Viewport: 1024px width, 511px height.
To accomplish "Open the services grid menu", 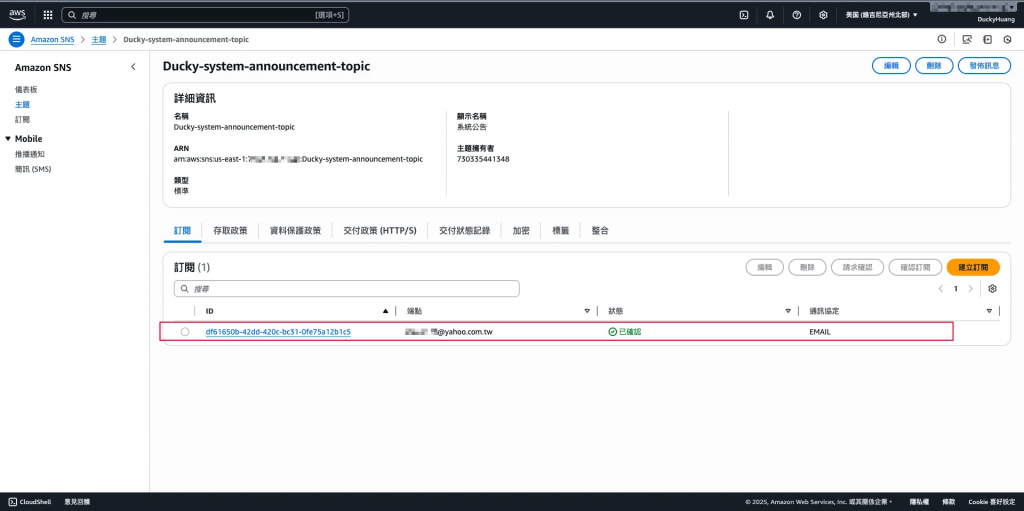I will click(x=48, y=15).
